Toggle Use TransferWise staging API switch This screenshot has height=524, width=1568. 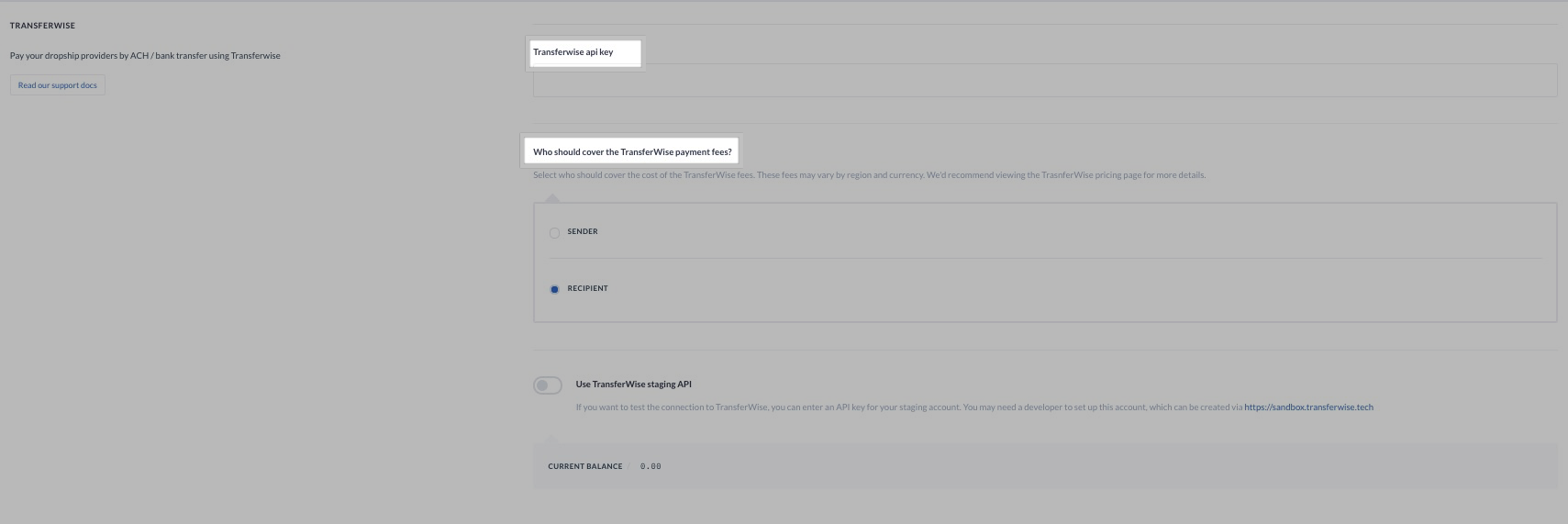tap(548, 385)
